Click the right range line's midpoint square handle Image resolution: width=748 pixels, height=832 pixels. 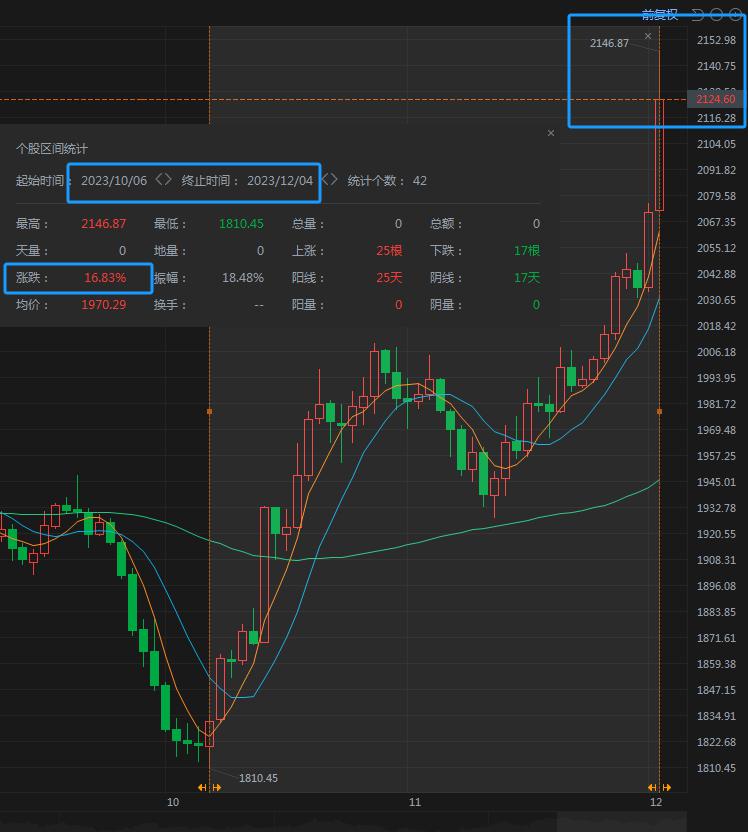[x=659, y=411]
